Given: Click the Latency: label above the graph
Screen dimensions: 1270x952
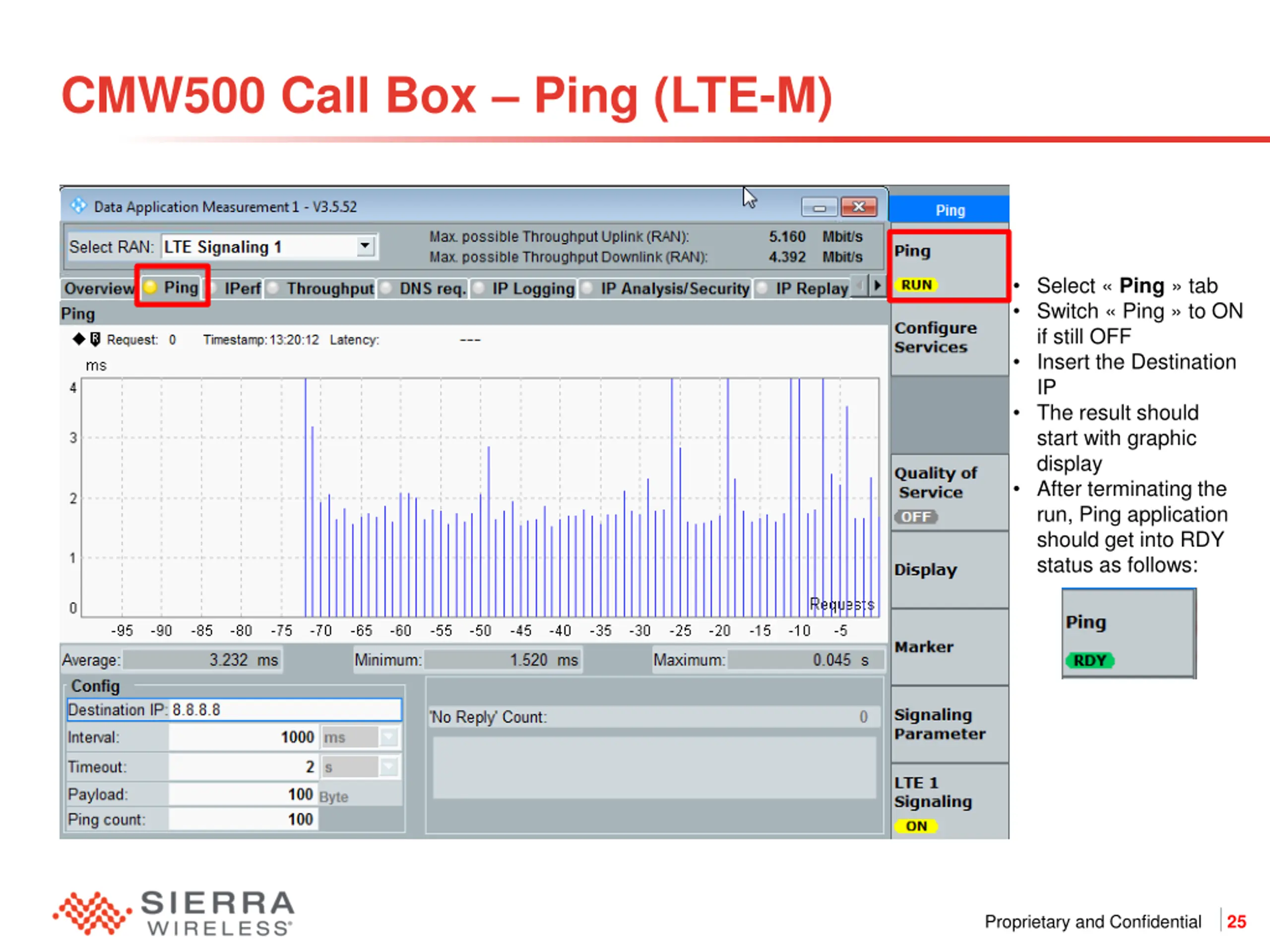Looking at the screenshot, I should 354,340.
